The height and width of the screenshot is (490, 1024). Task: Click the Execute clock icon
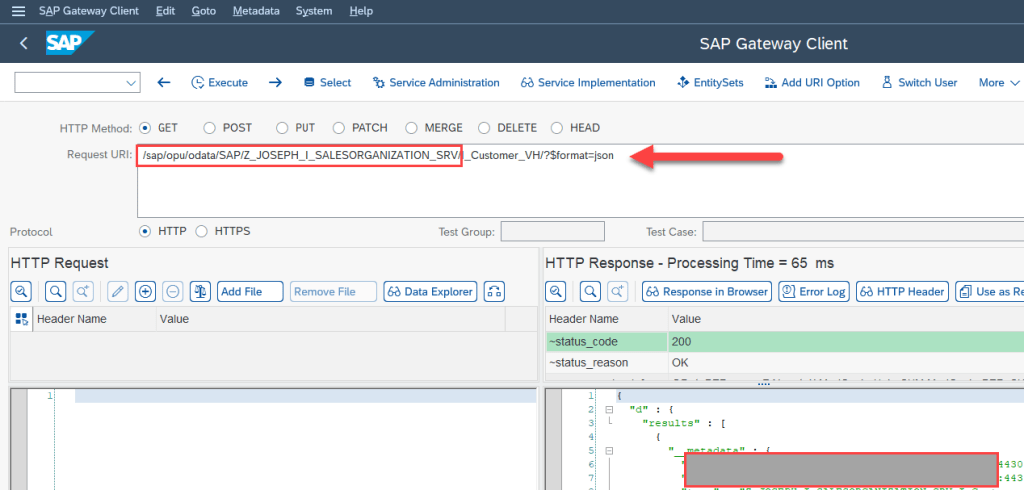[x=198, y=83]
